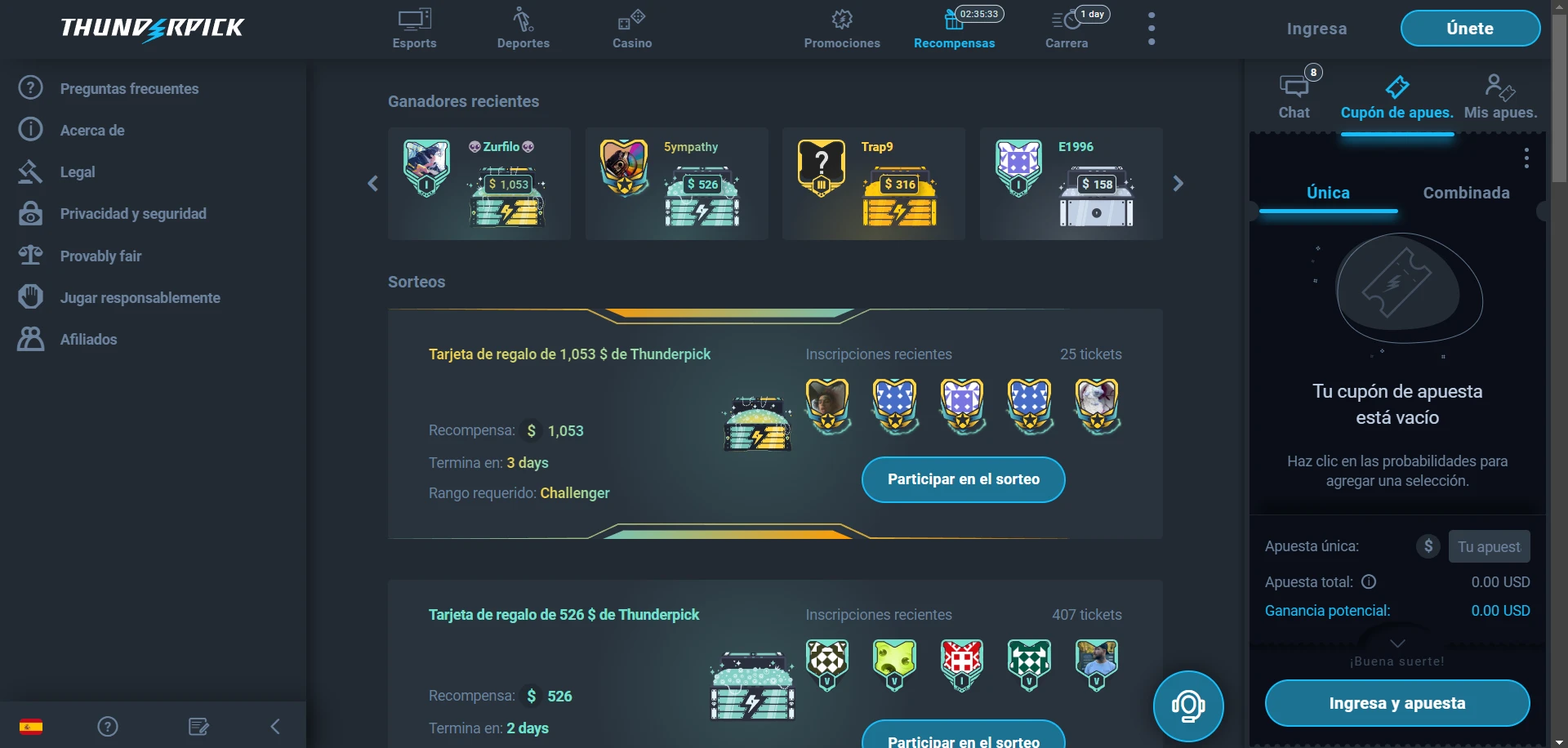Click the 526 $ gift card raffle title
1568x748 pixels.
(x=563, y=615)
